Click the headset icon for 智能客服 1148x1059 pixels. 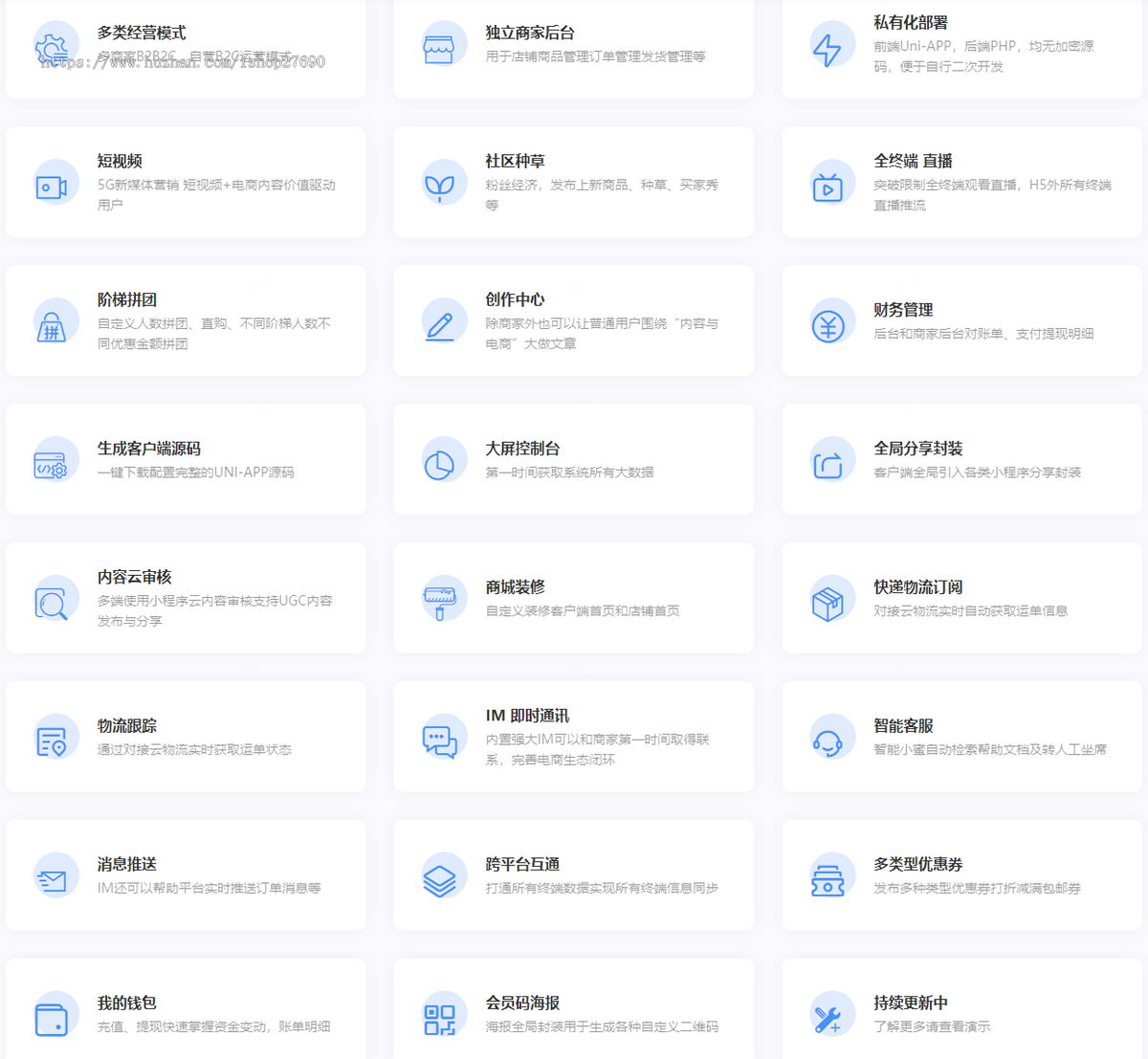click(x=828, y=741)
